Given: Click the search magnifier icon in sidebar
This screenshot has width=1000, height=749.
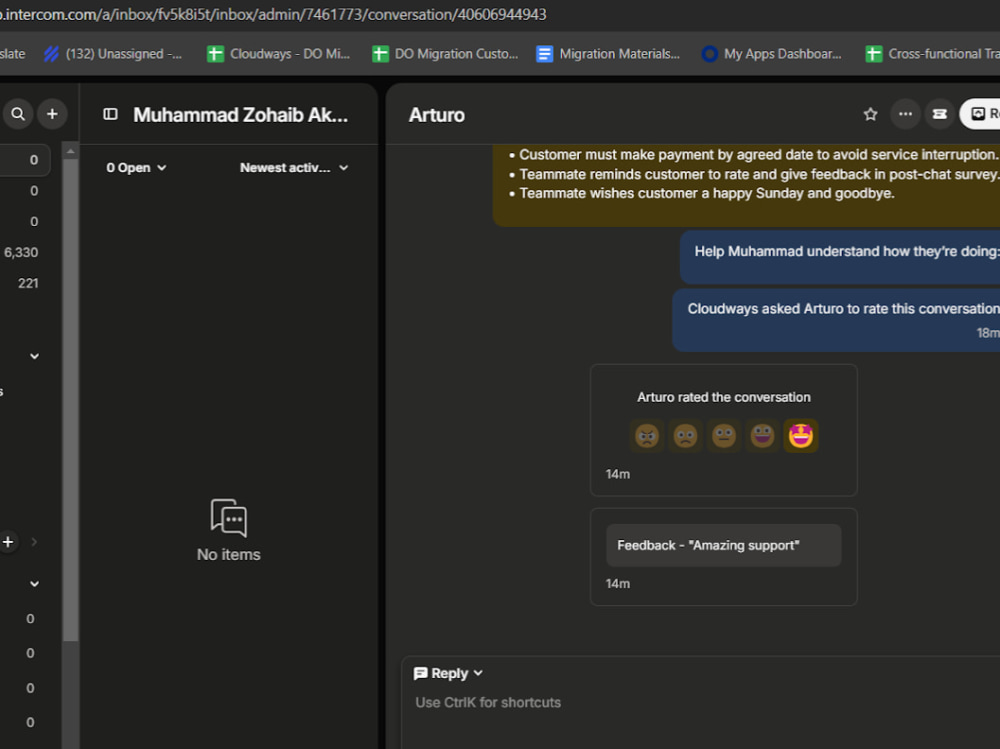Looking at the screenshot, I should tap(18, 114).
